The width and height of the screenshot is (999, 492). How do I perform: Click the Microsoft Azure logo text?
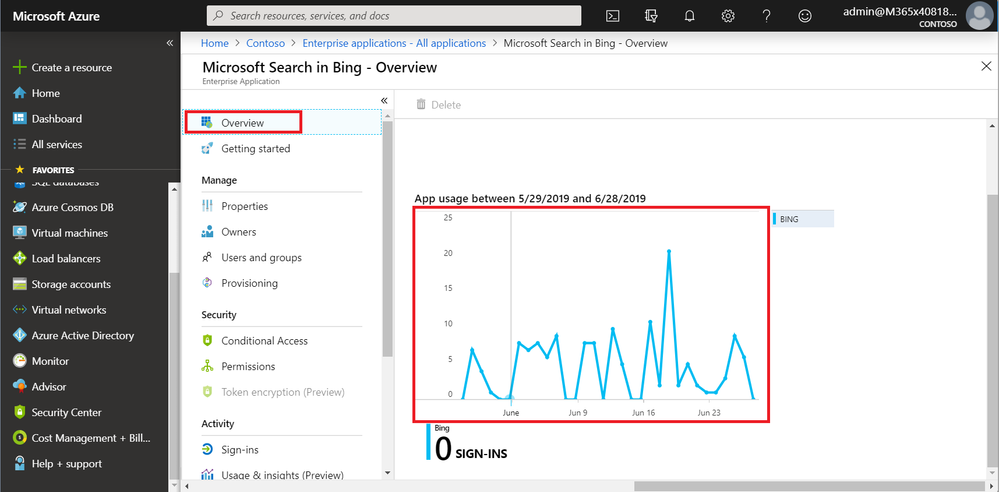56,16
